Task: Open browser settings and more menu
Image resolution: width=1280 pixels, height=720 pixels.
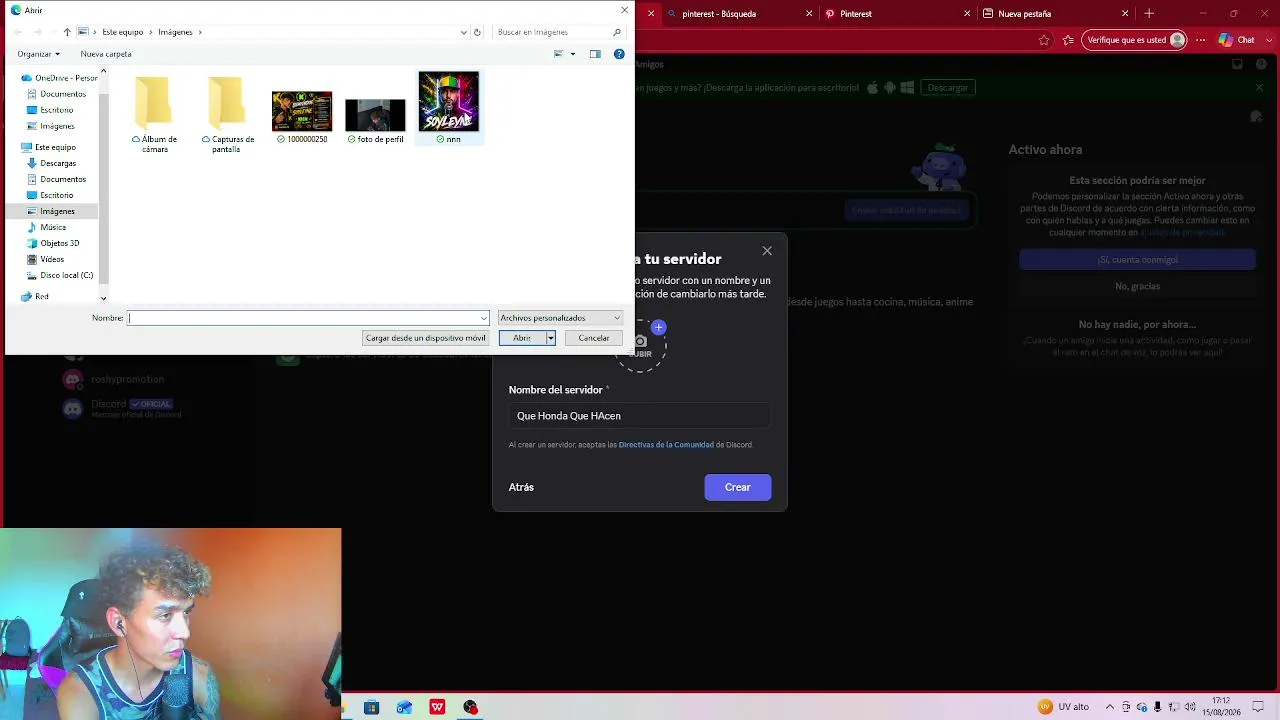Action: [x=1200, y=40]
